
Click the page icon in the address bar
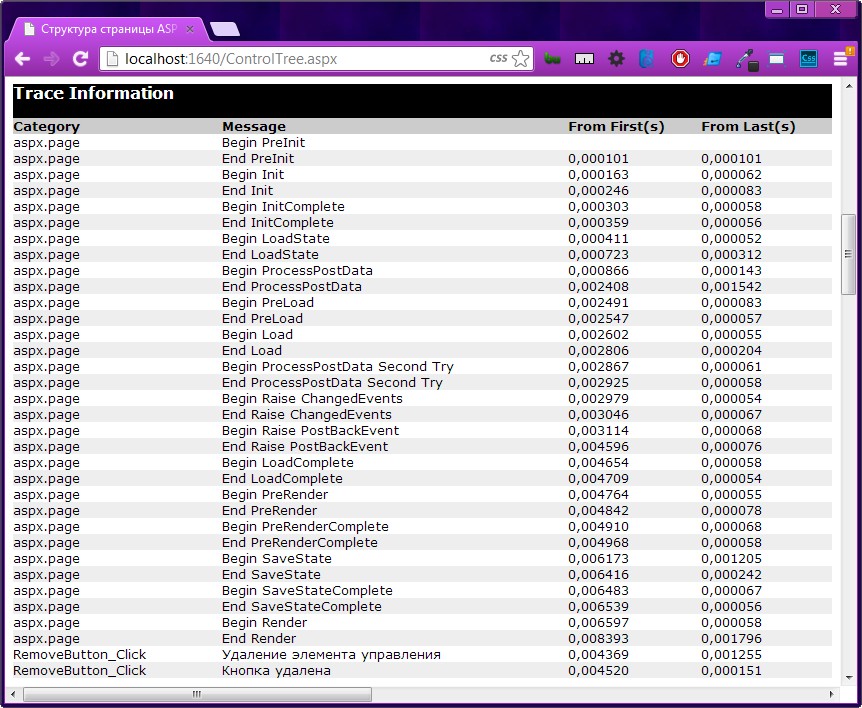[112, 59]
